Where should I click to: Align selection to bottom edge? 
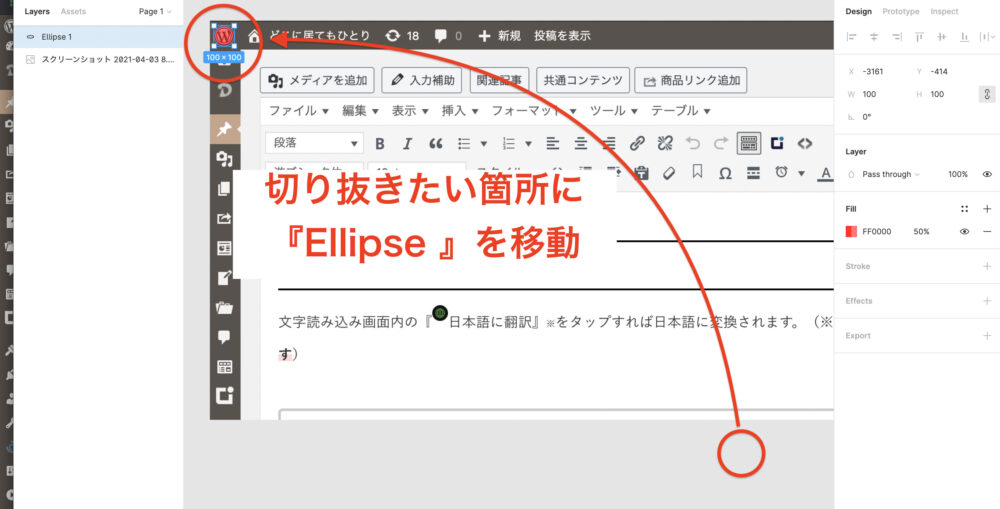pos(964,37)
